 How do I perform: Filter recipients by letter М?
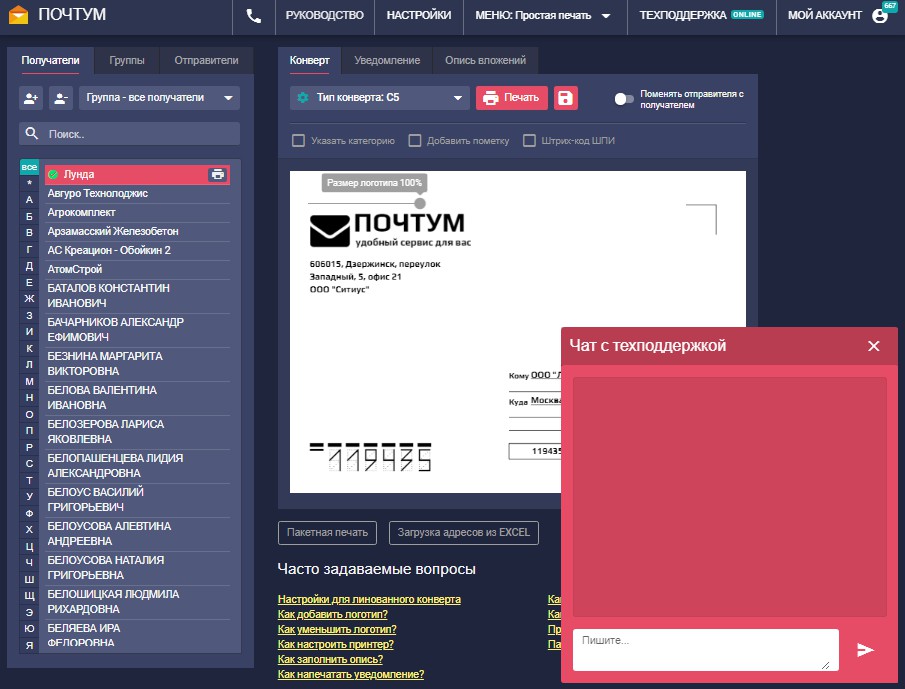click(29, 381)
